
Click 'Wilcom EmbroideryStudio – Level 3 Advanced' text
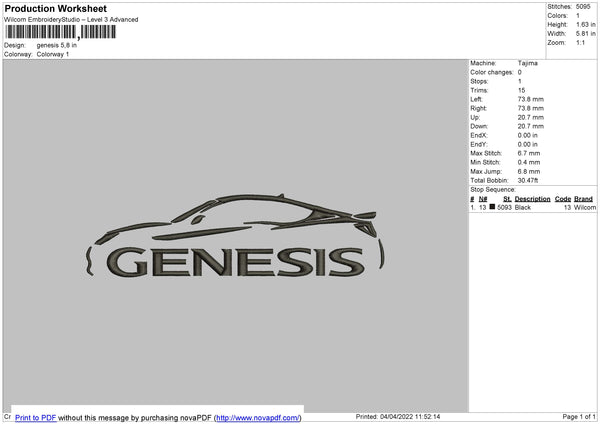pos(71,20)
